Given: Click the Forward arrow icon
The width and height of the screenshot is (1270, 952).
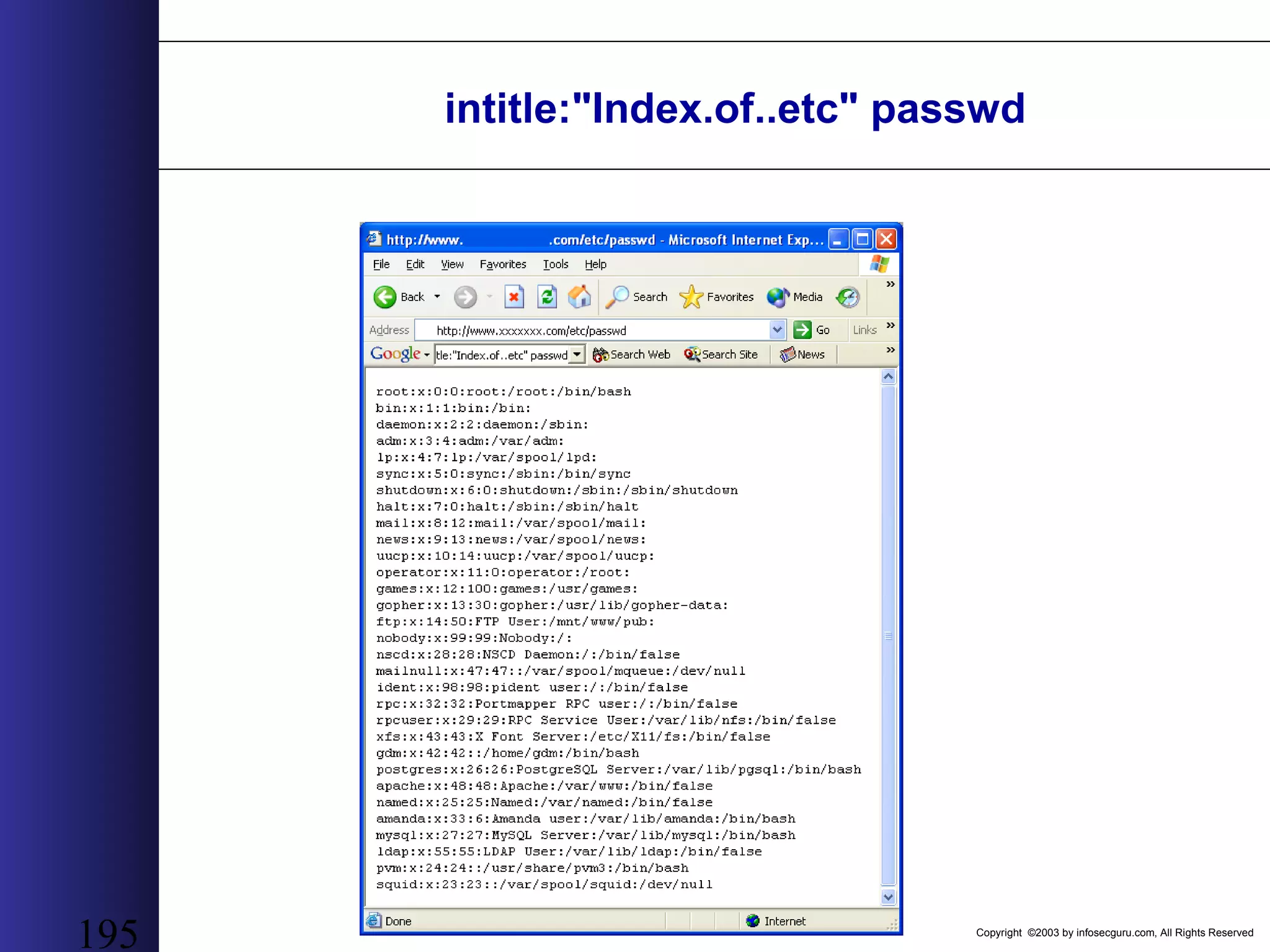Looking at the screenshot, I should [x=465, y=297].
